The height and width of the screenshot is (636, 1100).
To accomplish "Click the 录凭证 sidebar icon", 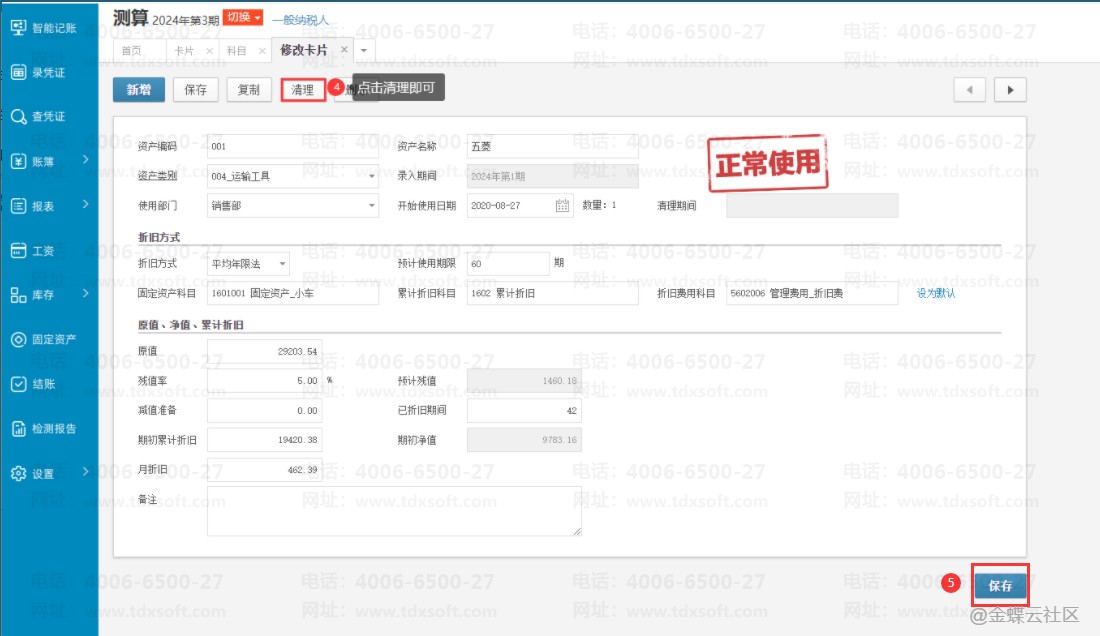I will (18, 72).
